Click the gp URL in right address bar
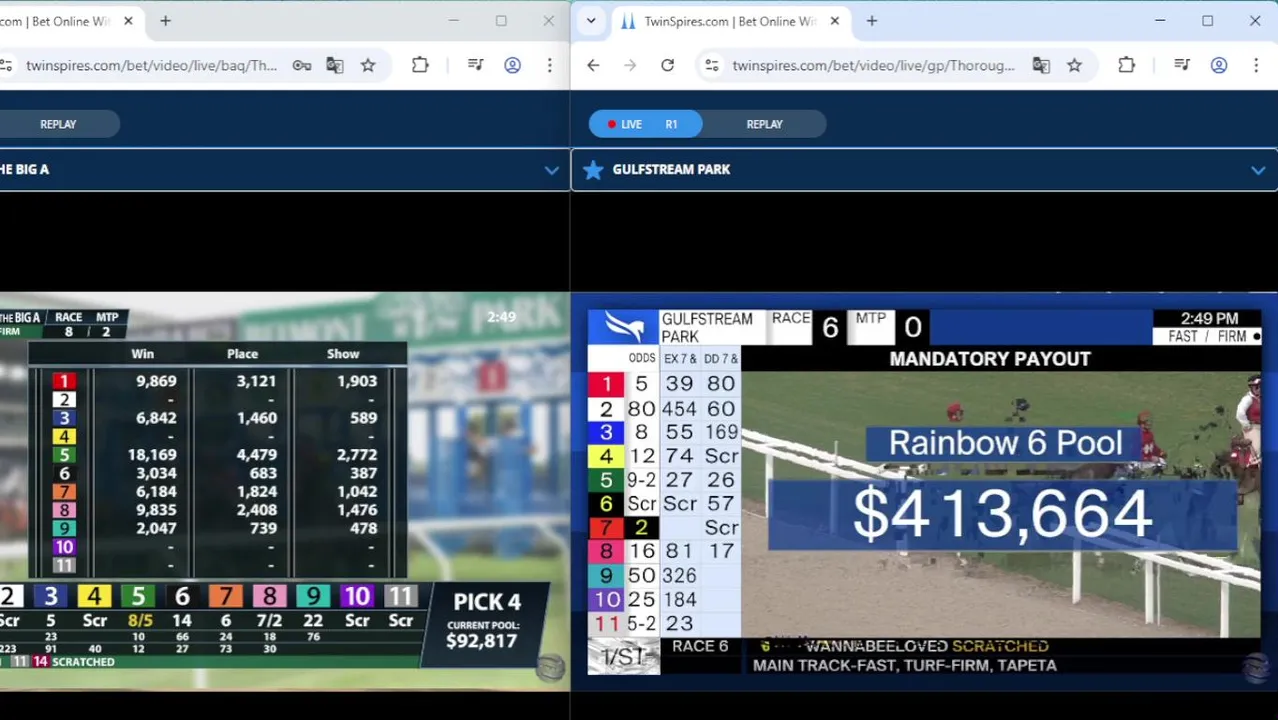The width and height of the screenshot is (1278, 720). [873, 65]
